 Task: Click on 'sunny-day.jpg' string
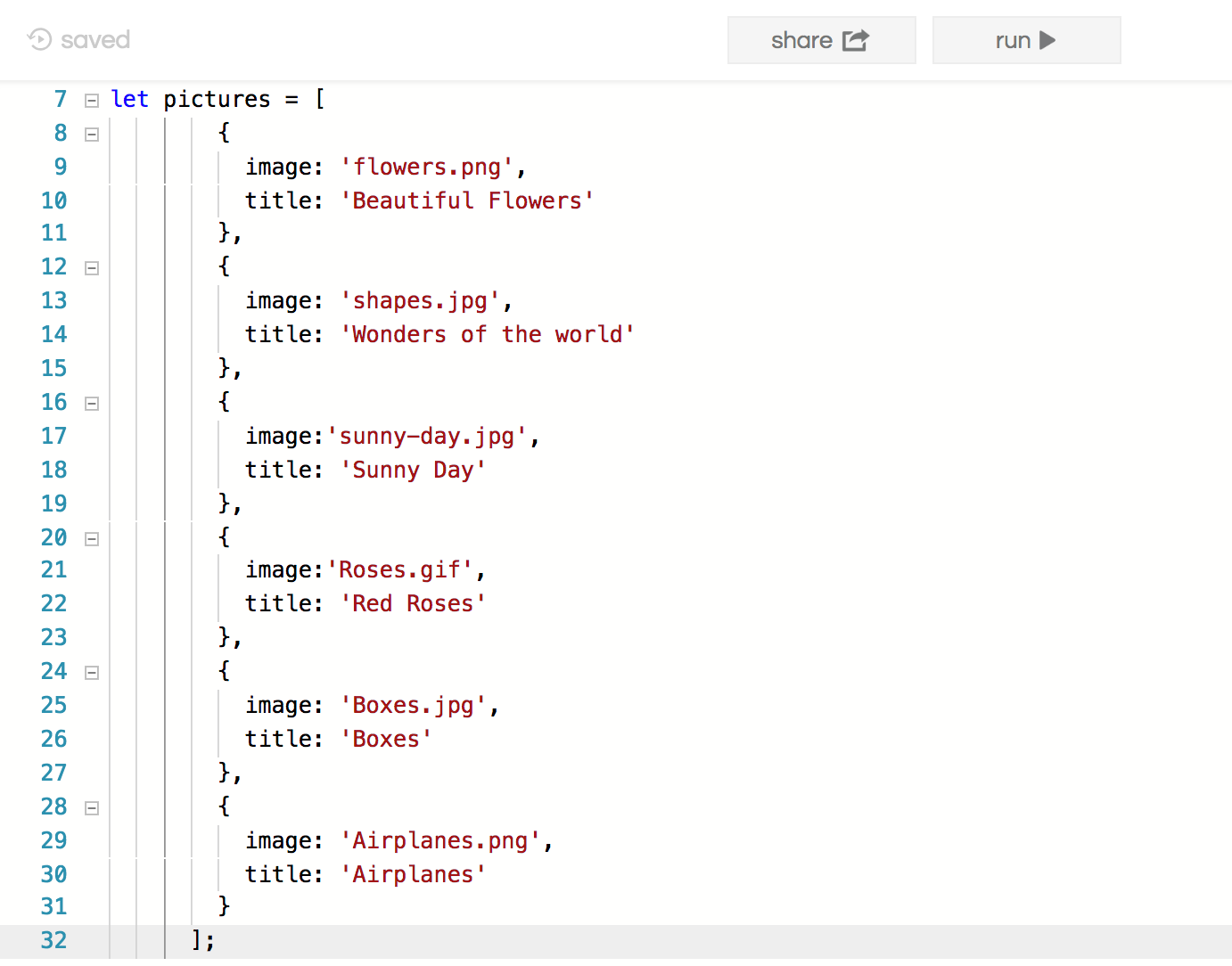(427, 437)
